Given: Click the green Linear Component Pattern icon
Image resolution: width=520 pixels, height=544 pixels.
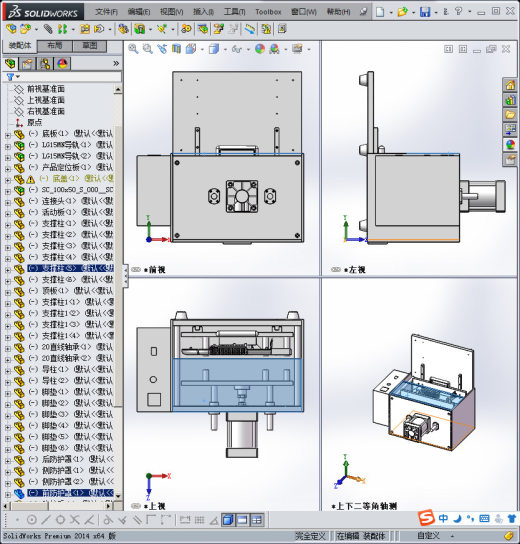Looking at the screenshot, I should tap(62, 29).
